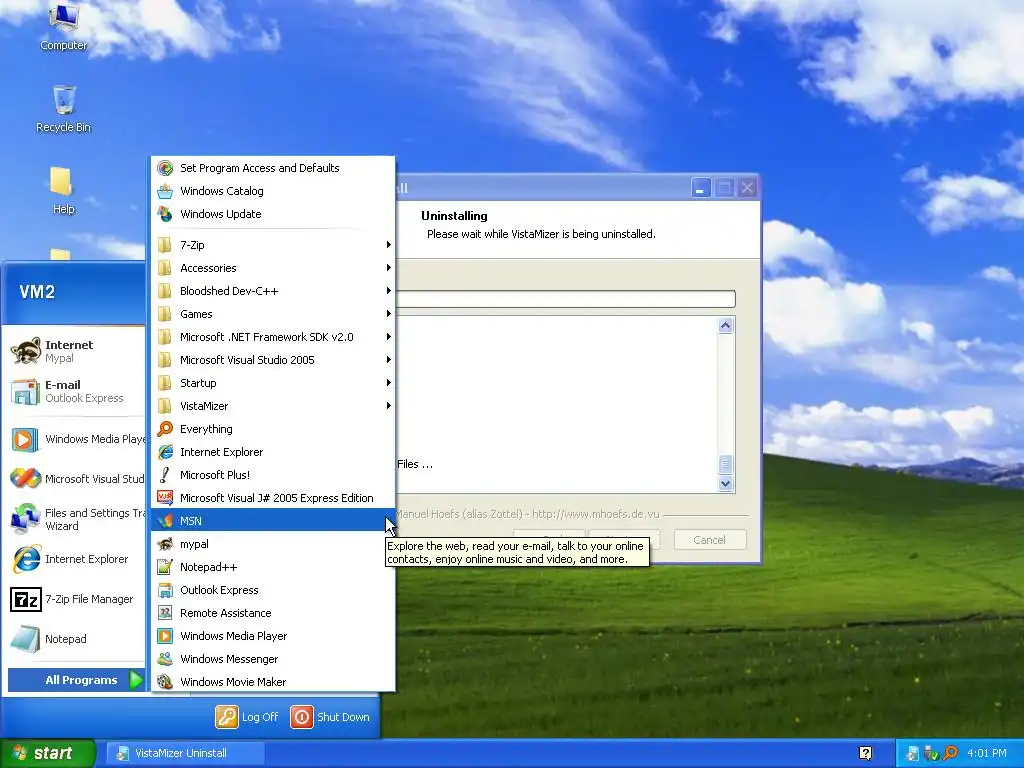Screen dimensions: 1024x768
Task: Expand Microsoft .NET Framework SDK v2.0 submenu
Action: tap(273, 337)
